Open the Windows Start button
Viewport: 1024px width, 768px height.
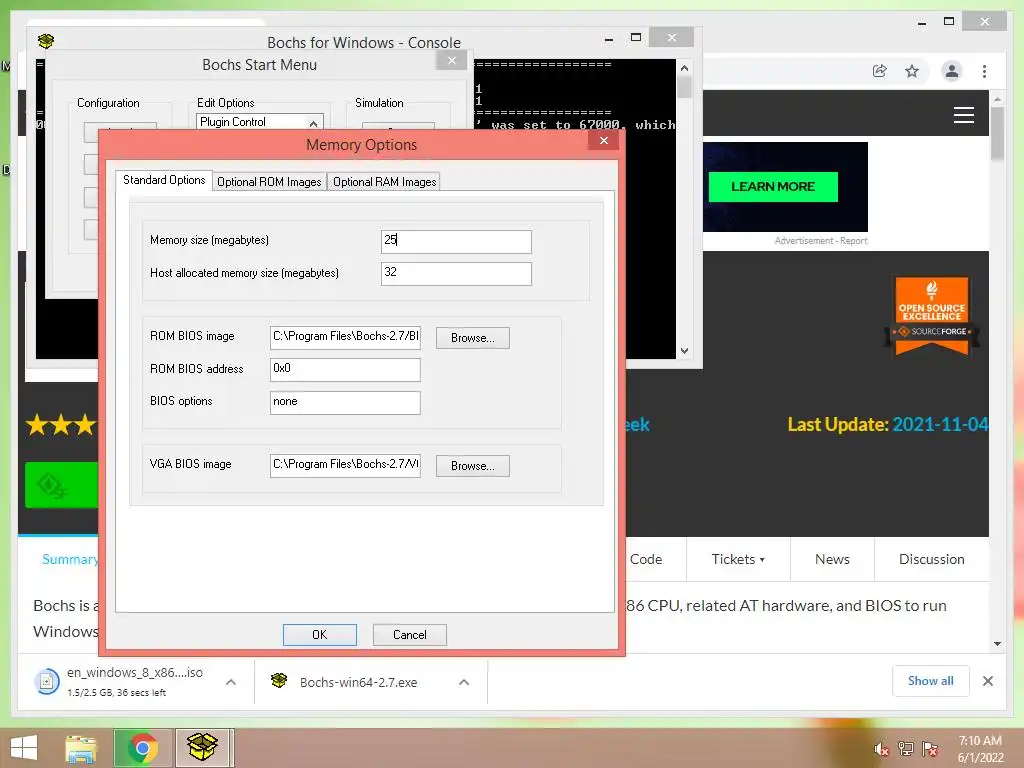[24, 748]
